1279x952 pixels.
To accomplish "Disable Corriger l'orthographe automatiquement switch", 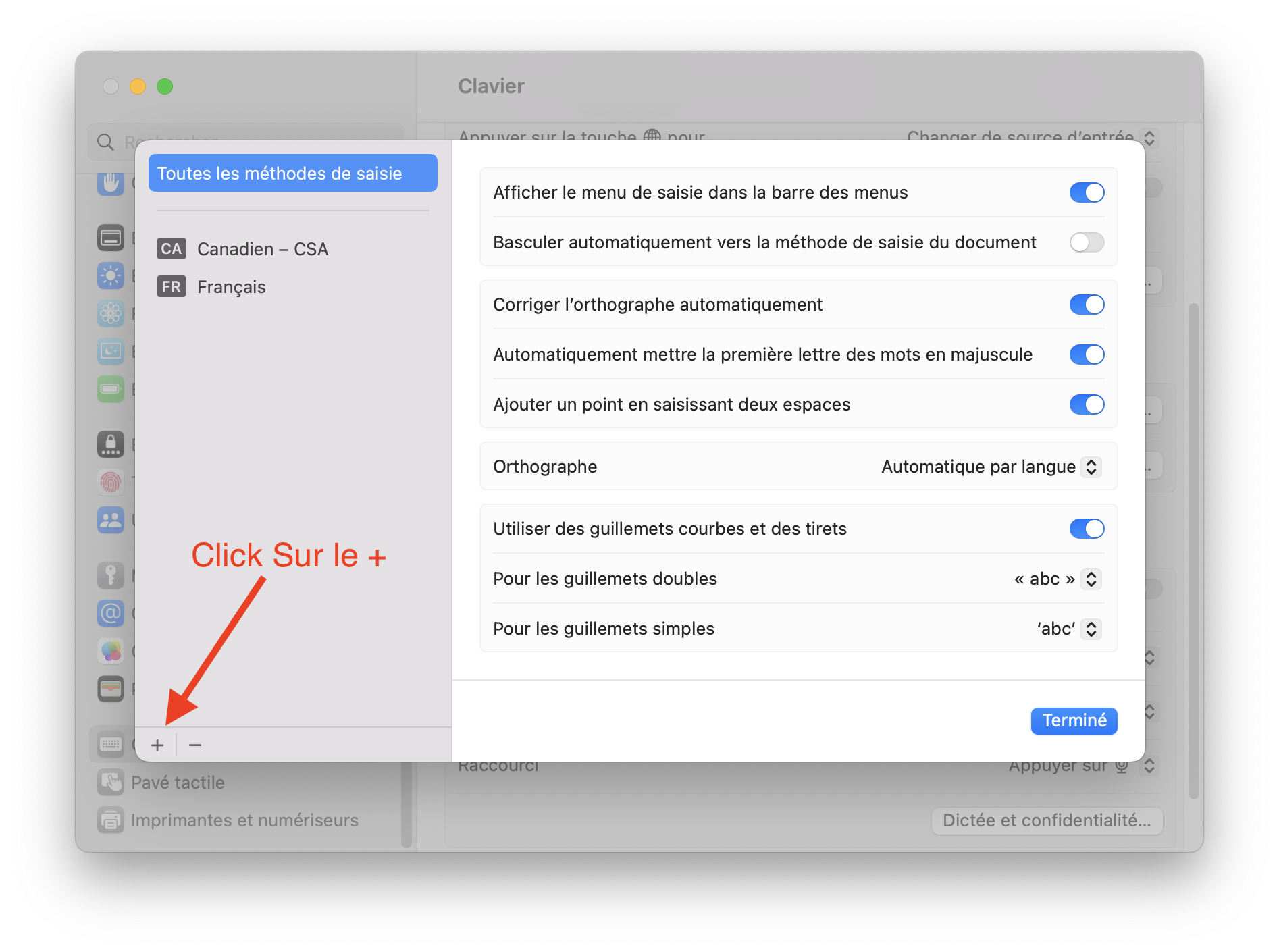I will coord(1087,305).
